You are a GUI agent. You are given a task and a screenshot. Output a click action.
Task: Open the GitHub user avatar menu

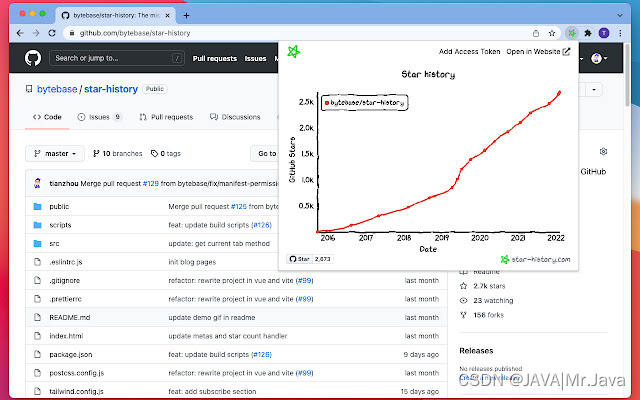coord(599,58)
